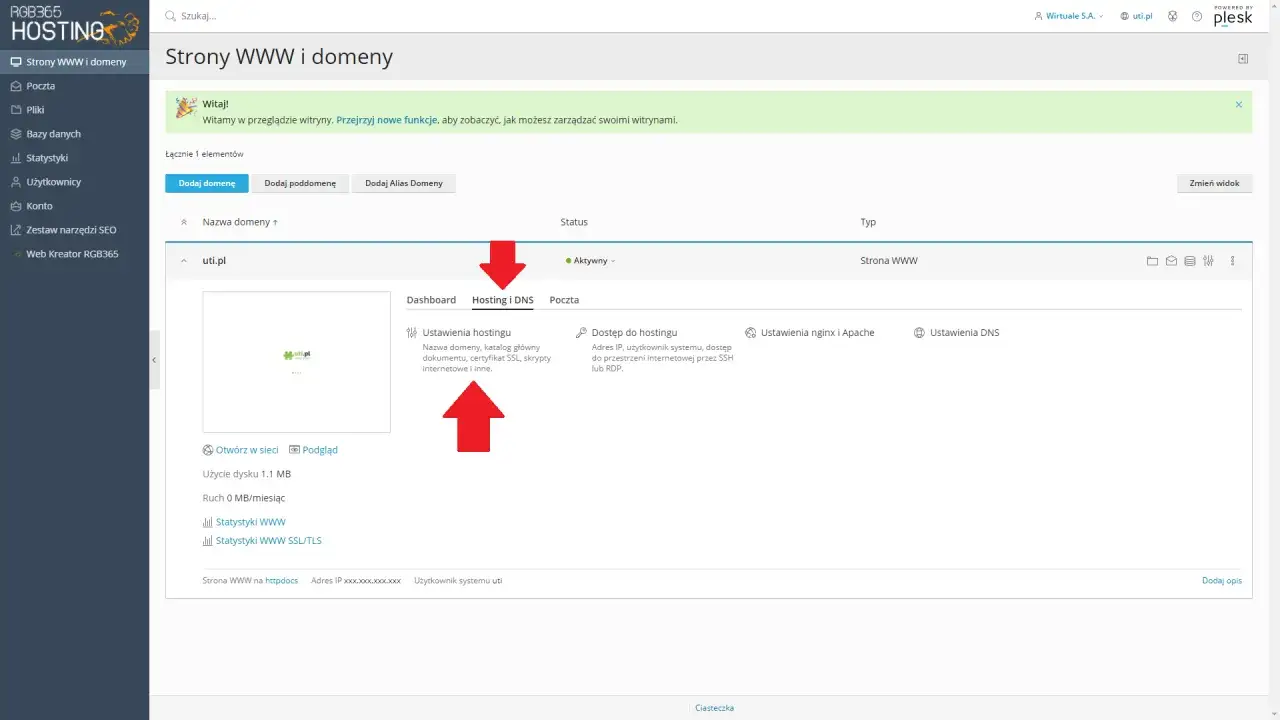
Task: Open the uti.pl subscription link in header
Action: [x=1137, y=16]
